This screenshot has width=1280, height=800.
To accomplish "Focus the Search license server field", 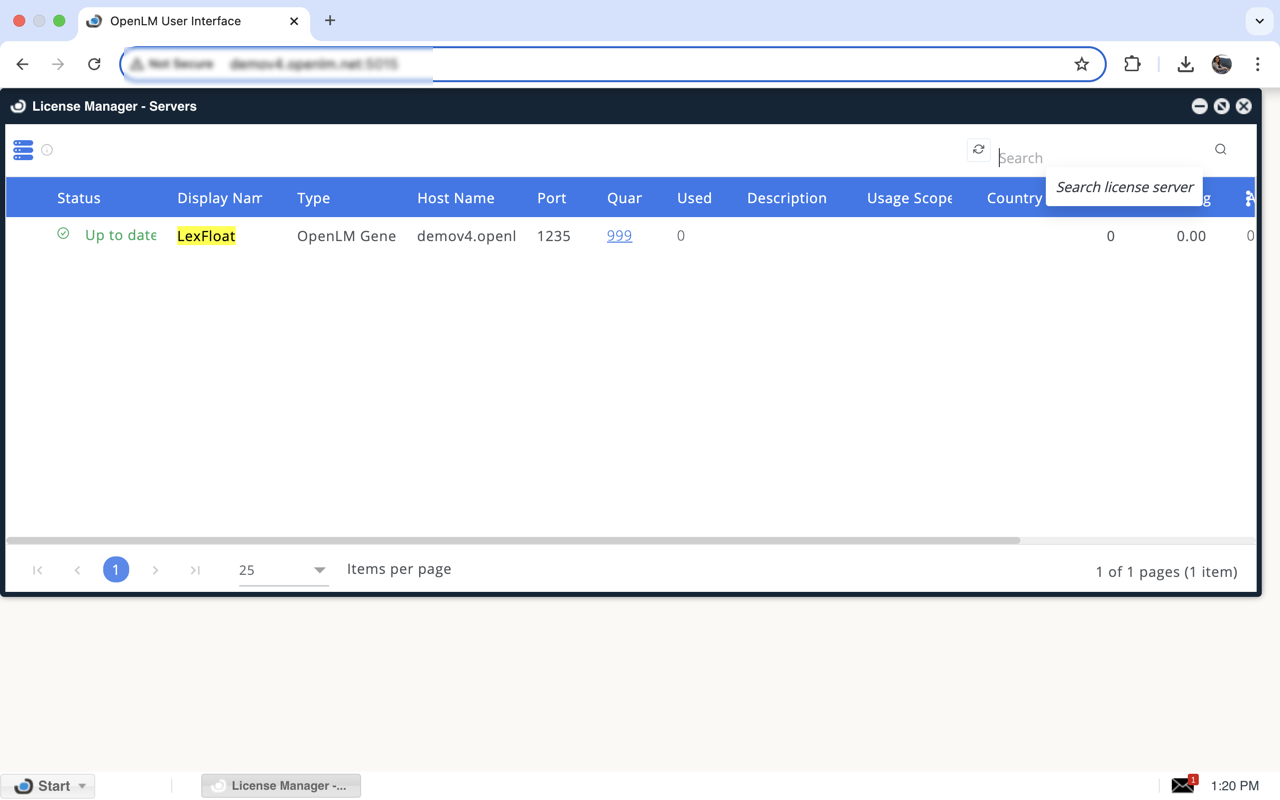I will click(1100, 158).
